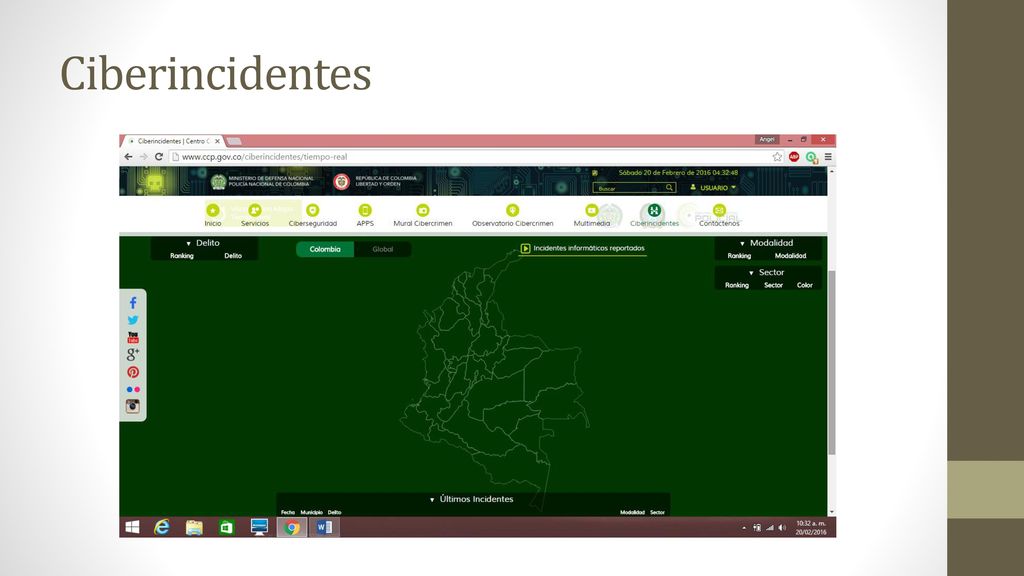The width and height of the screenshot is (1024, 576).
Task: Open the Facebook sidebar icon
Action: pos(133,303)
